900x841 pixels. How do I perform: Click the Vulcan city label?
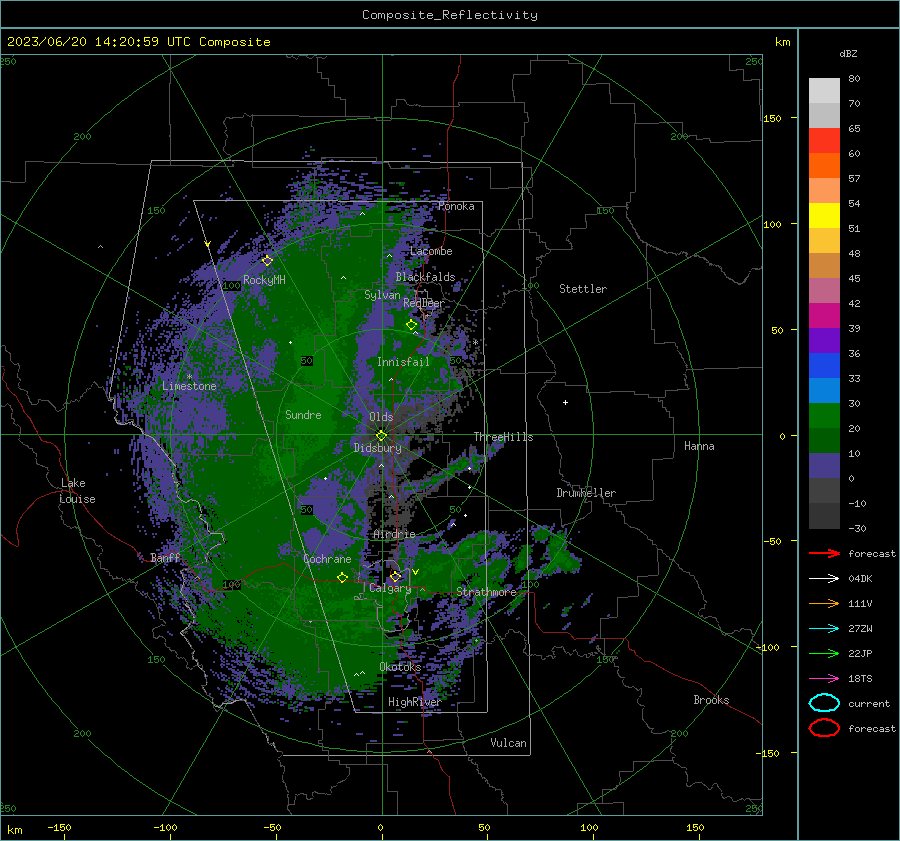(x=508, y=743)
